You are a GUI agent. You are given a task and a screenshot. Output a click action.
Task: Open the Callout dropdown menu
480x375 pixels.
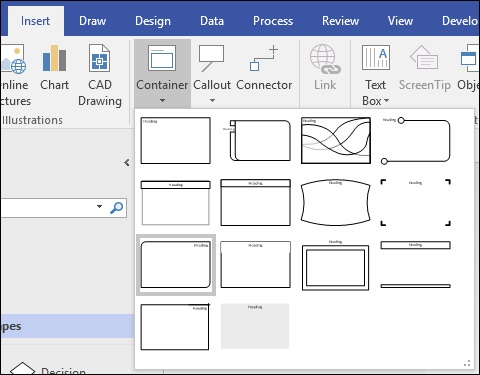coord(212,100)
